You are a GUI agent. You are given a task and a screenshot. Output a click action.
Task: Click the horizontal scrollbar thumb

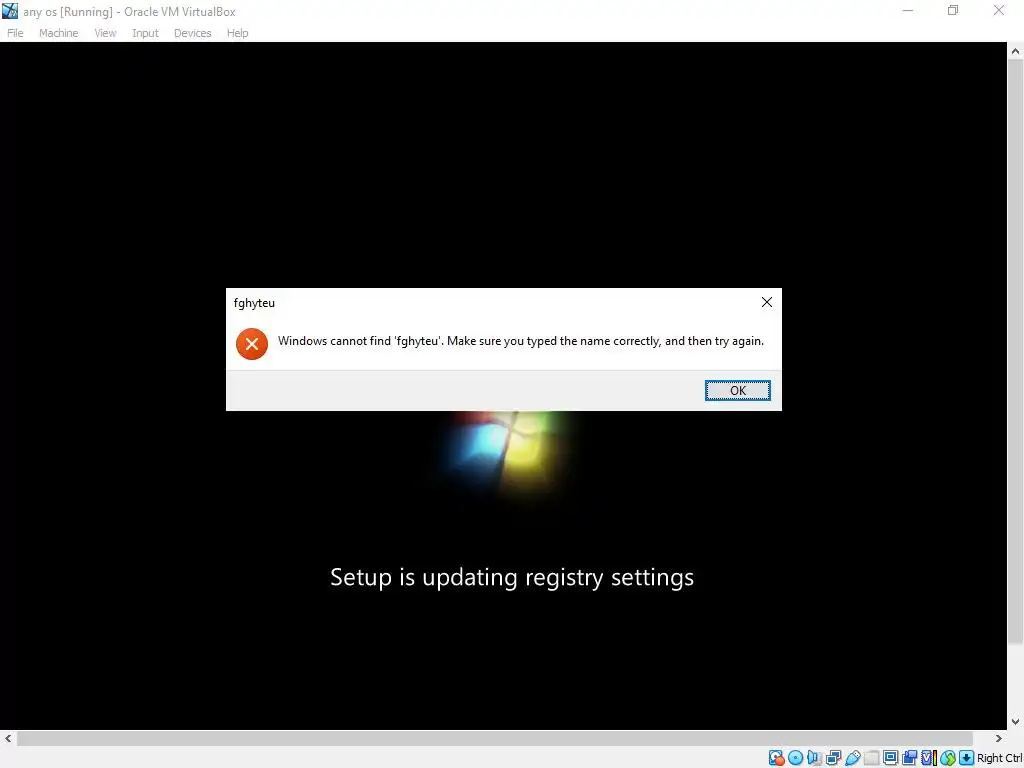[495, 738]
